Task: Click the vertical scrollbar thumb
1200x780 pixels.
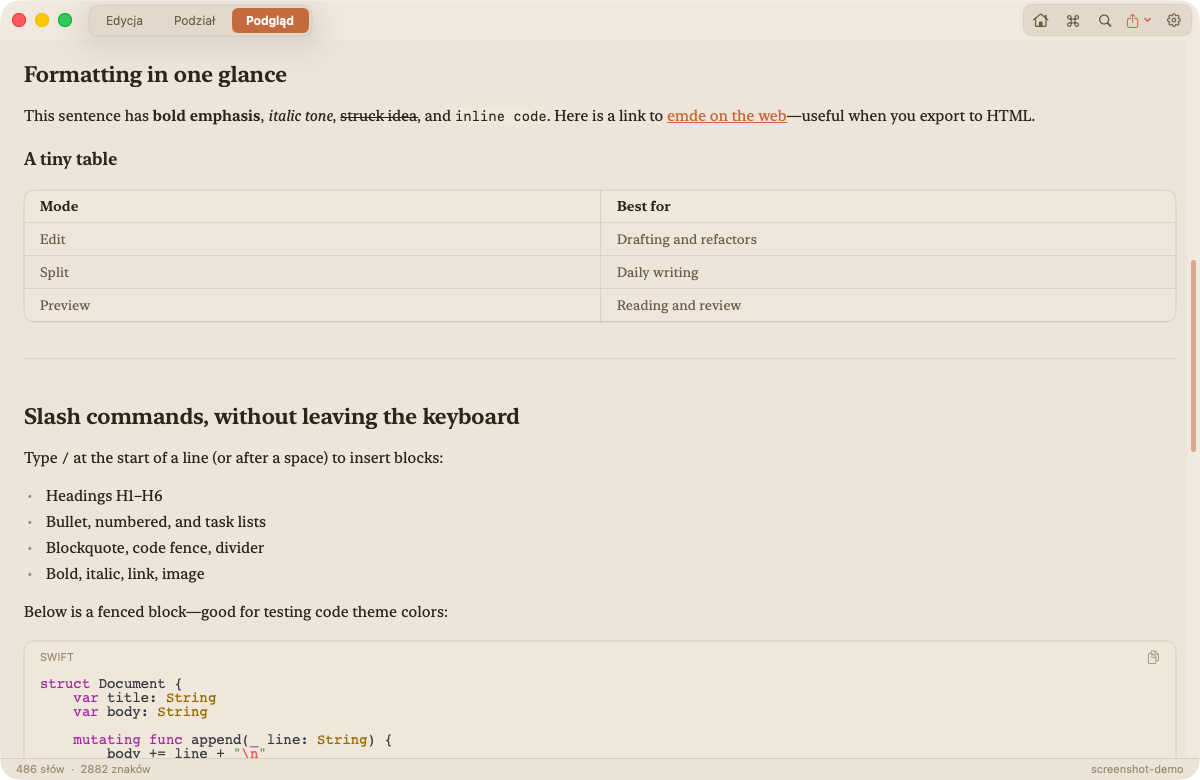Action: pos(1193,356)
